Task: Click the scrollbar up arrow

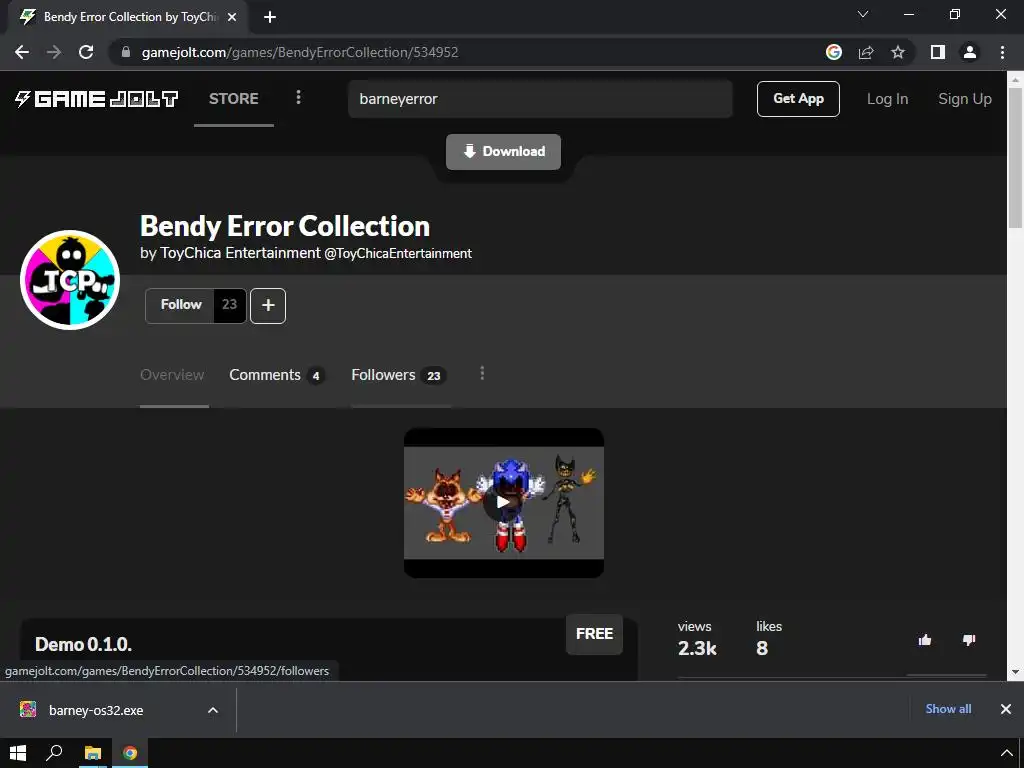Action: [x=1016, y=78]
